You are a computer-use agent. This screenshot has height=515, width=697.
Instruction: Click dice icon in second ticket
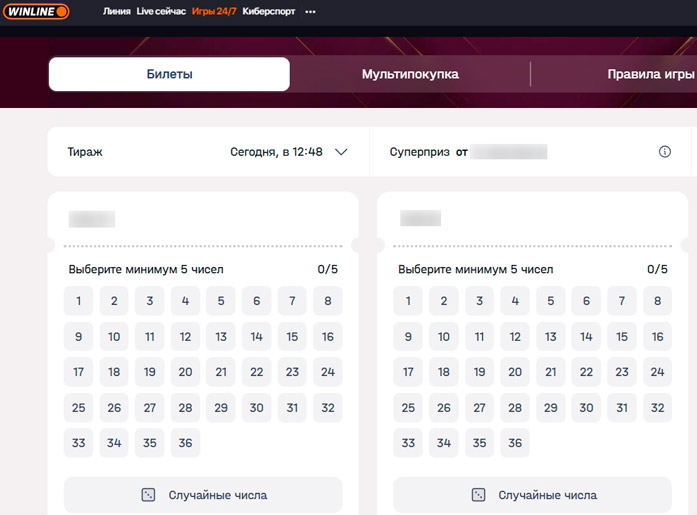coord(479,495)
